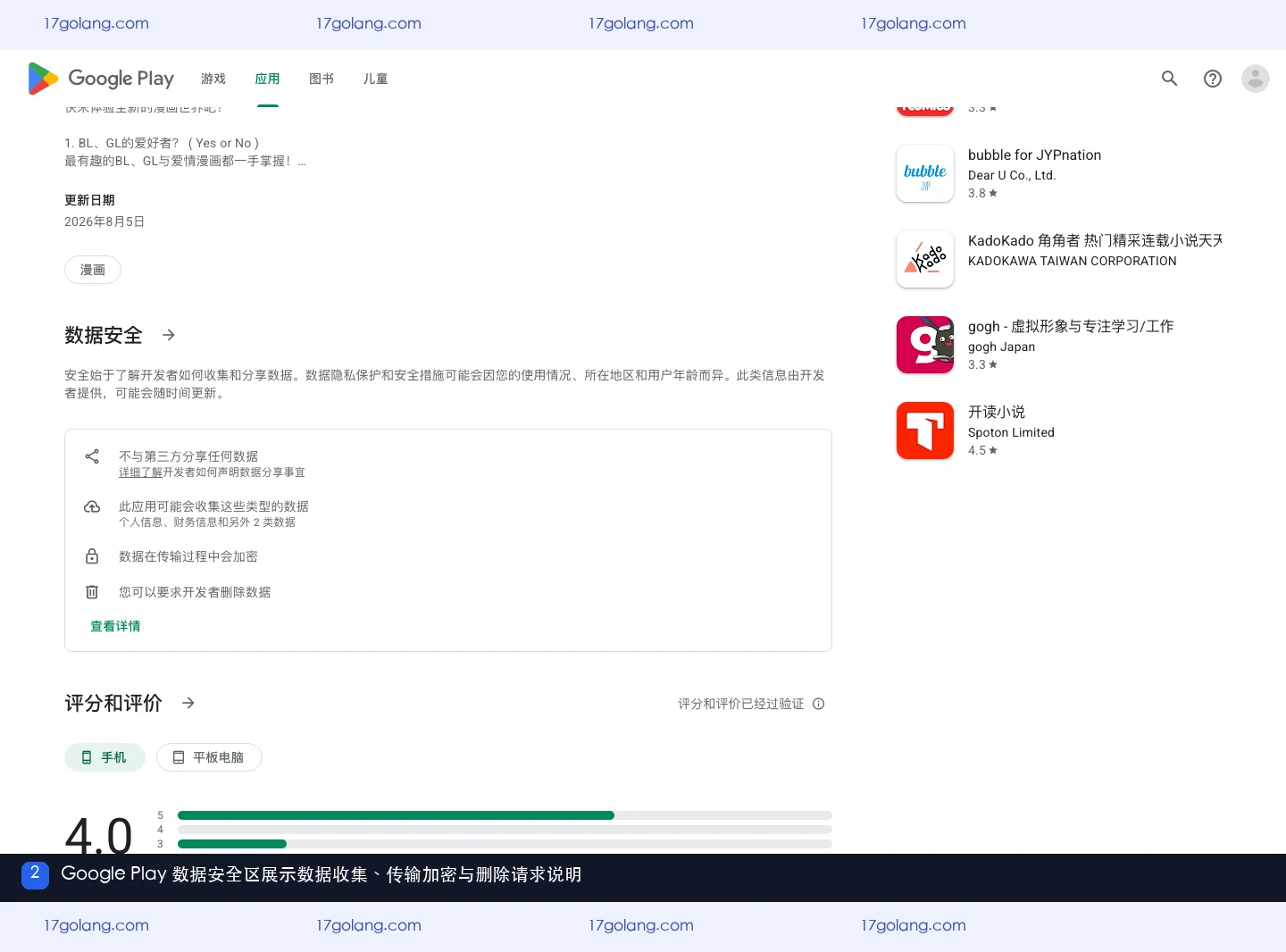Click the 评分和评价 heading

113,703
